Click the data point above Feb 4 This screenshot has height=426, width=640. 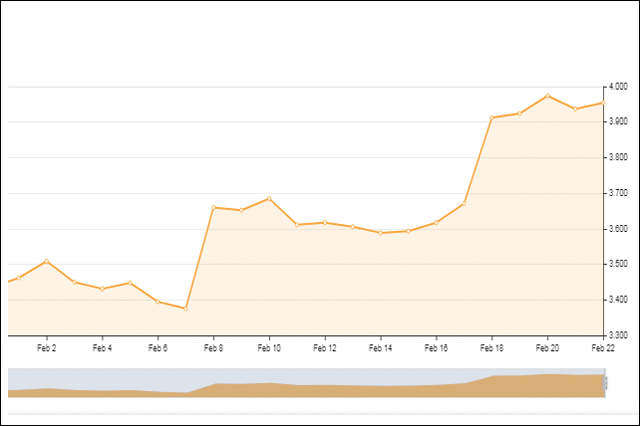pyautogui.click(x=102, y=289)
